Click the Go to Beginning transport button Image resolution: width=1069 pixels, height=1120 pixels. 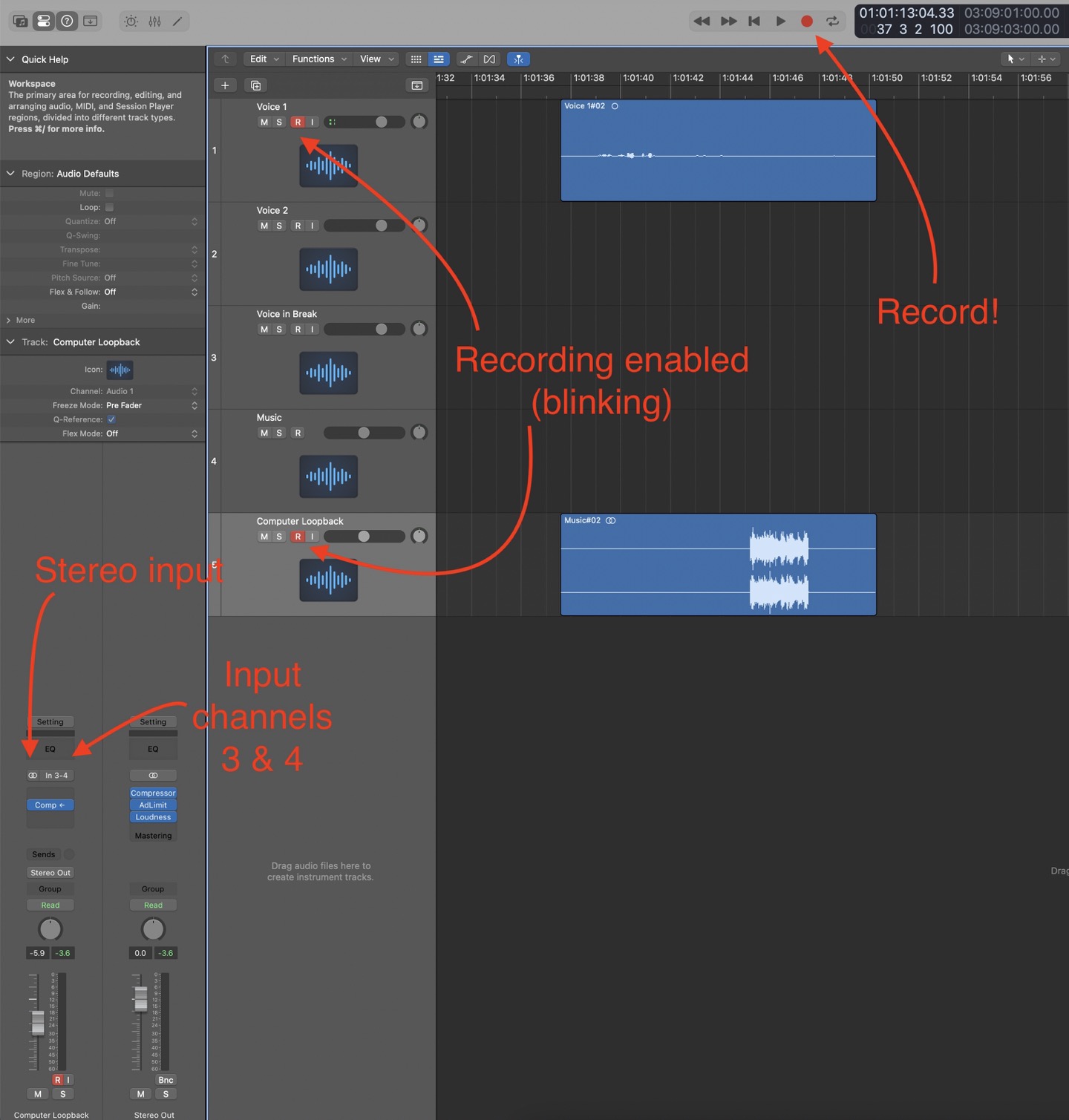(x=754, y=22)
